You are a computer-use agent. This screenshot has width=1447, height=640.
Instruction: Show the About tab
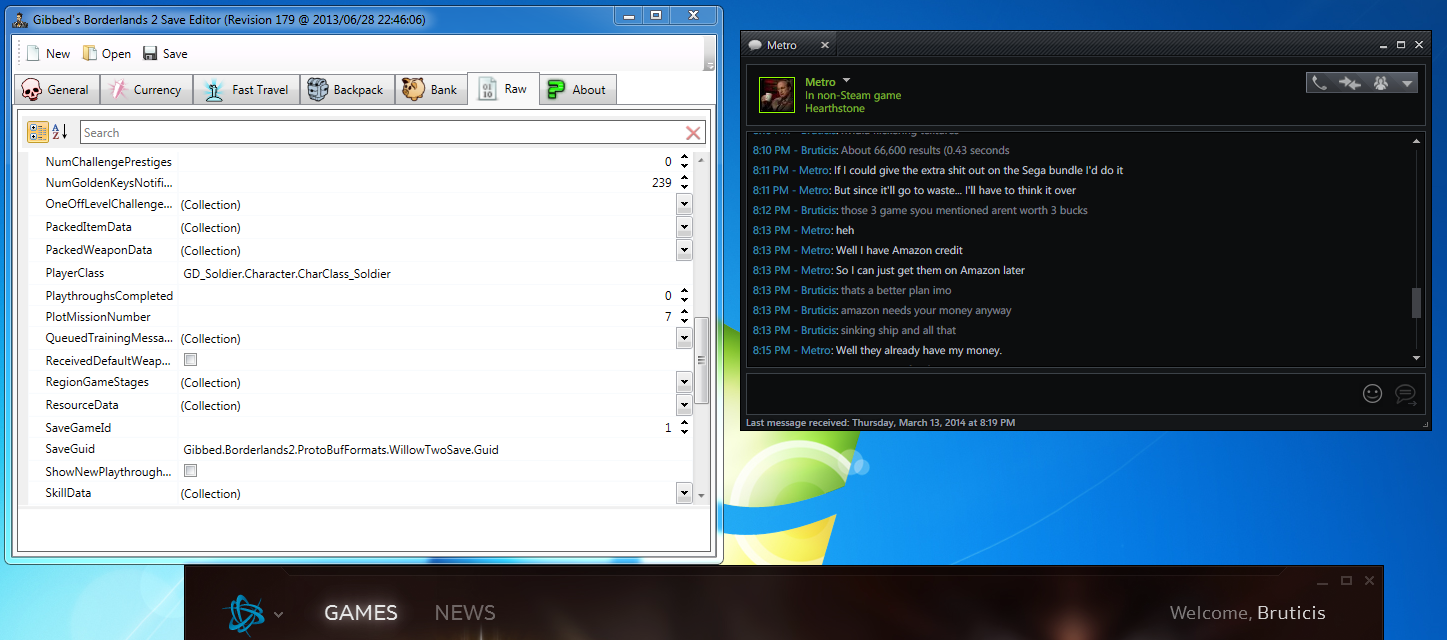pyautogui.click(x=578, y=89)
